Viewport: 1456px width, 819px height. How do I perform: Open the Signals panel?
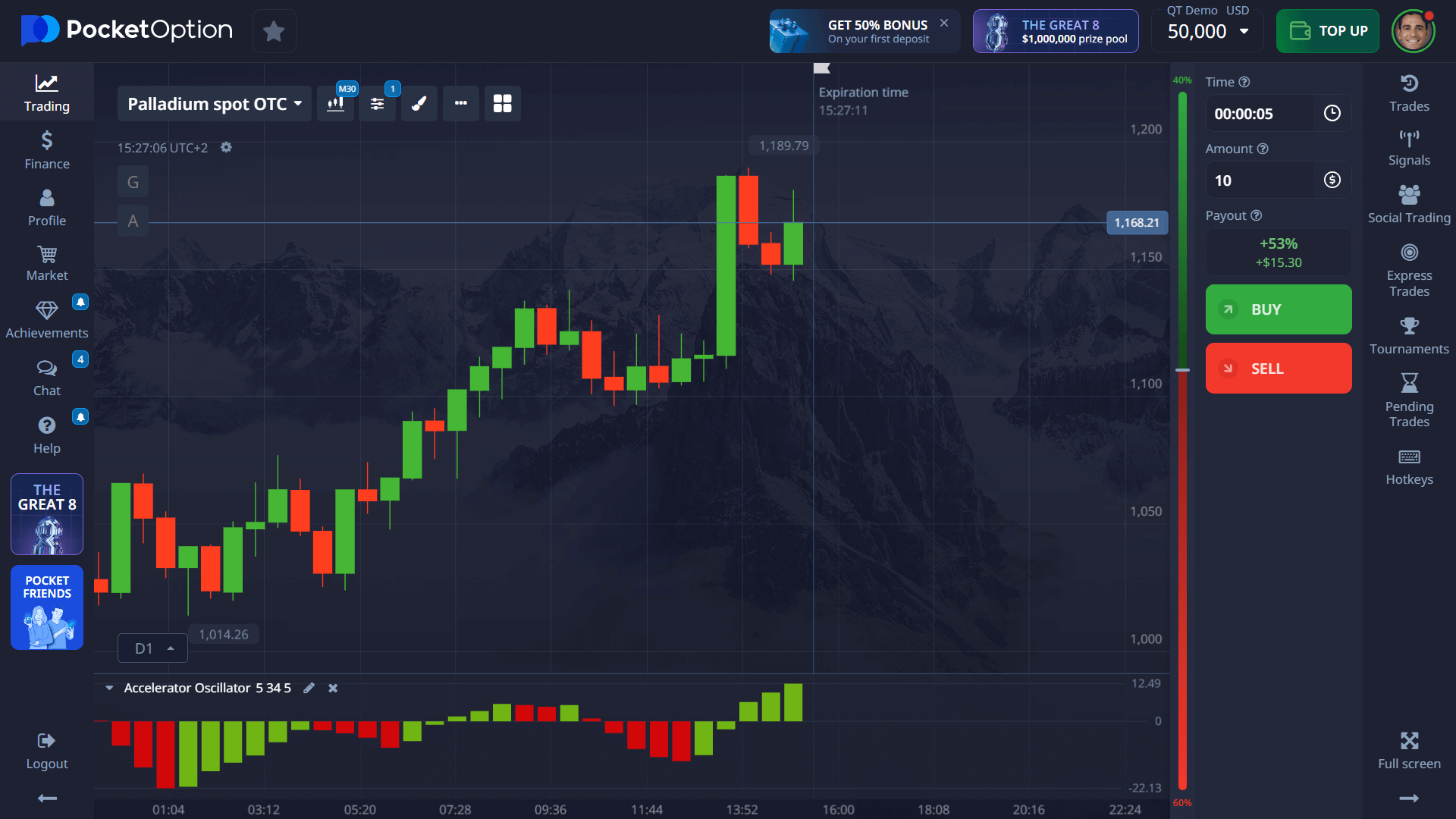(1408, 148)
